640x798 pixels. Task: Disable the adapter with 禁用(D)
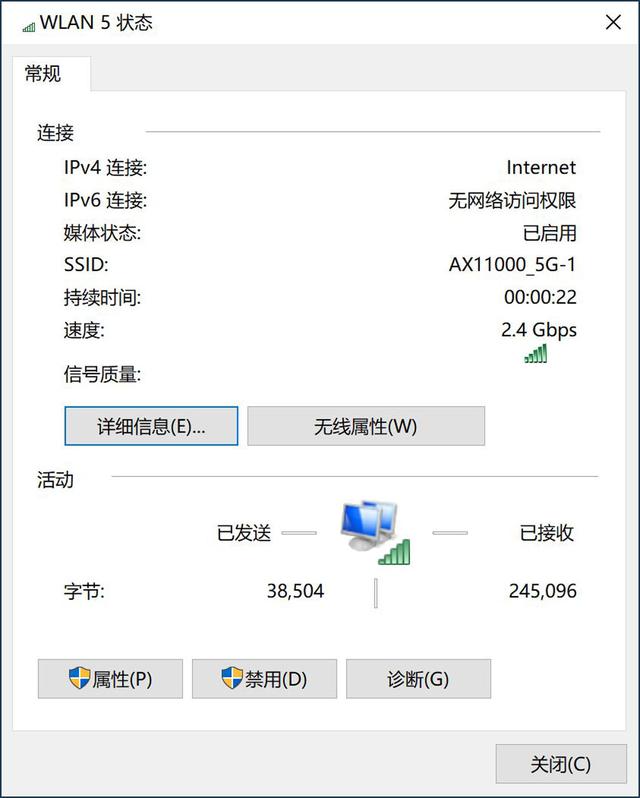(265, 679)
